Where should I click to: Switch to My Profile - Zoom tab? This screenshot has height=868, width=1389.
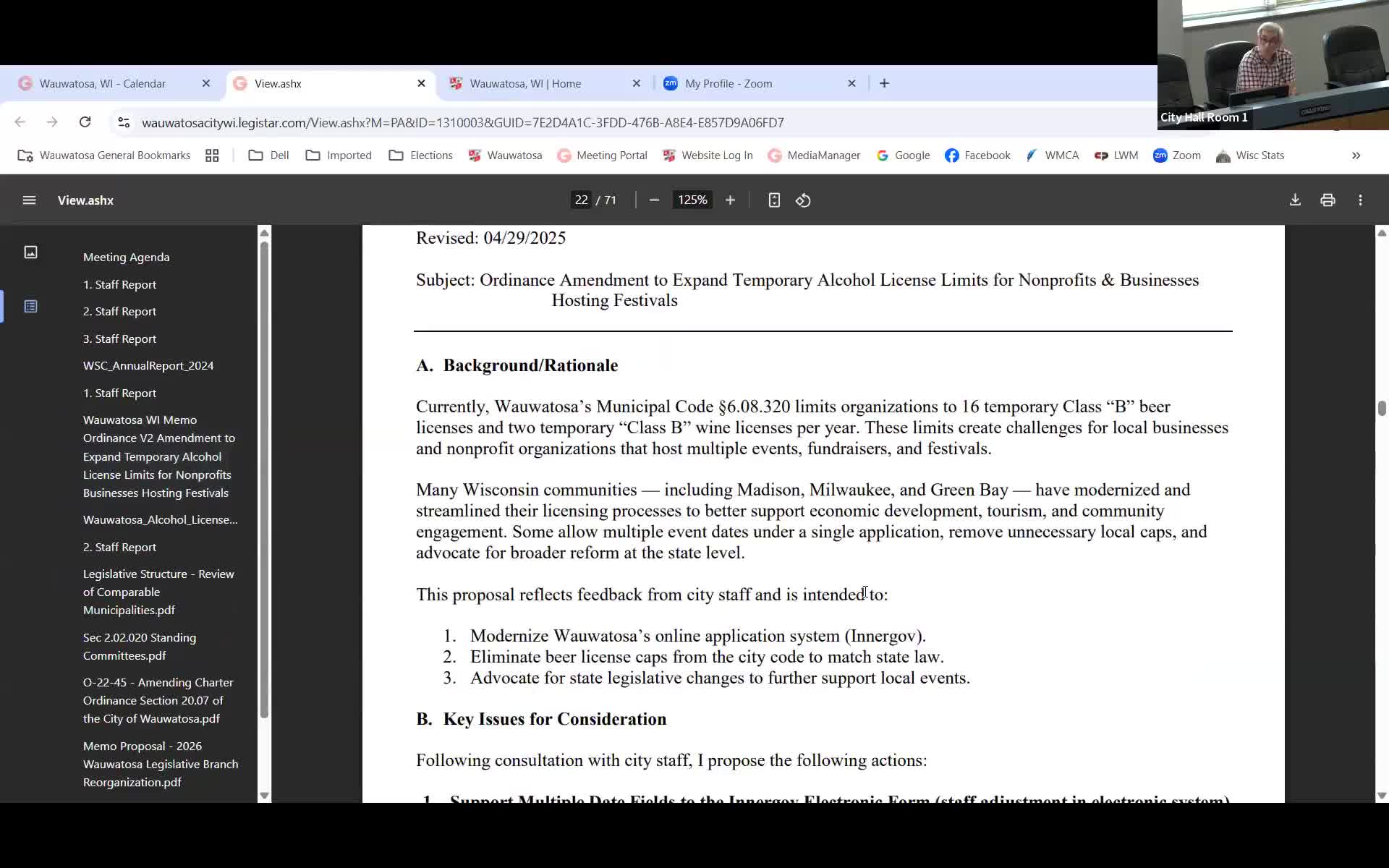(729, 84)
